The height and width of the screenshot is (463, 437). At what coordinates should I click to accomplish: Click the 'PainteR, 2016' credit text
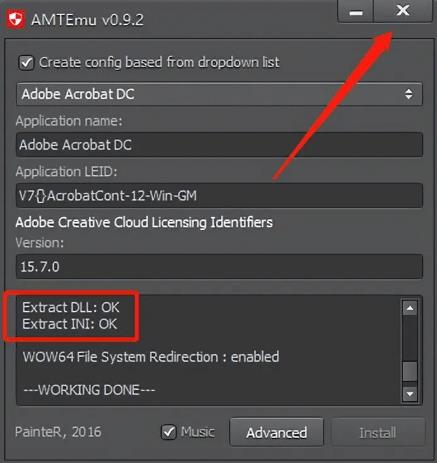point(58,432)
